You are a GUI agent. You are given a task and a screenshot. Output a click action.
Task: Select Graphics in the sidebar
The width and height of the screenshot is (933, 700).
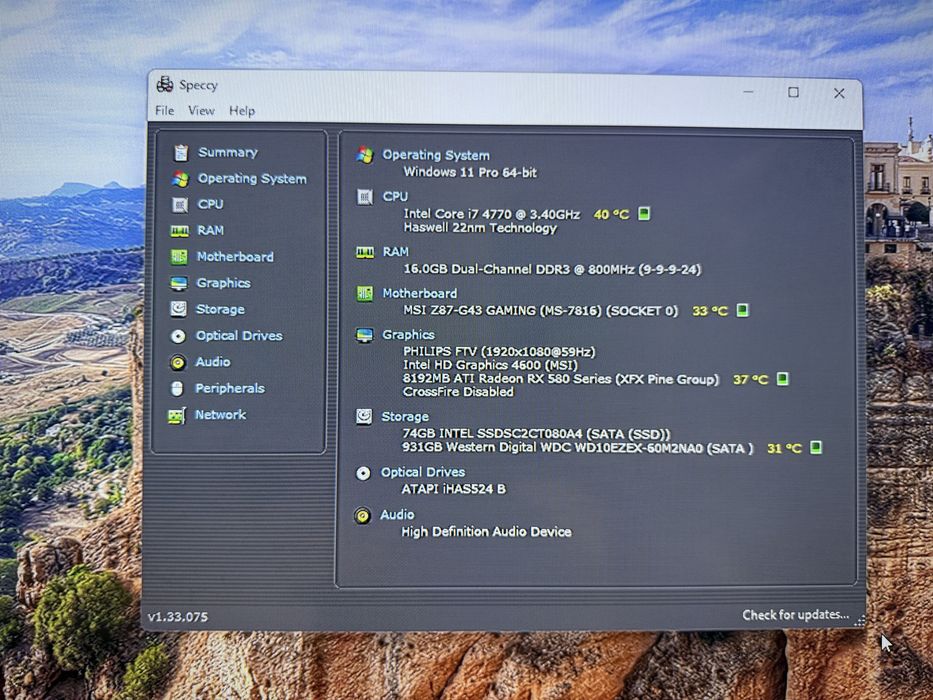click(x=224, y=283)
